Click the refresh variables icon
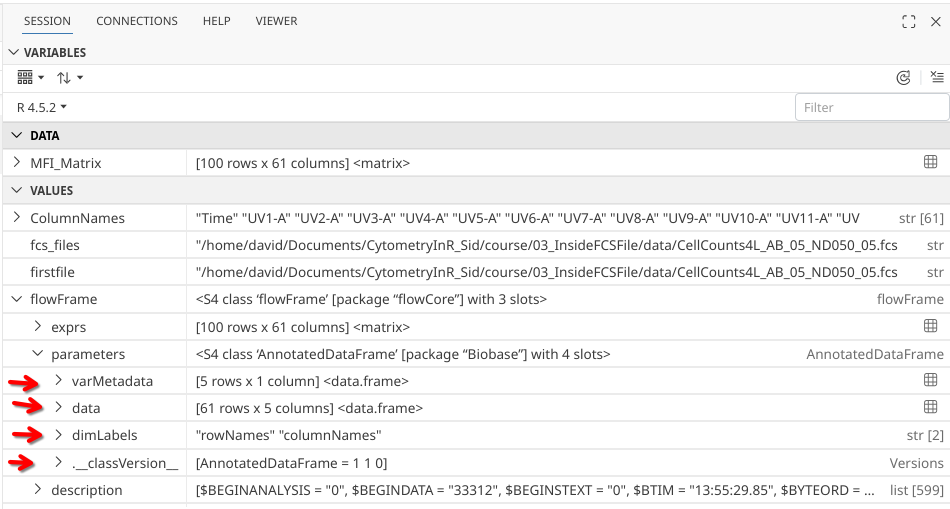Viewport: 950px width, 509px height. coord(904,78)
